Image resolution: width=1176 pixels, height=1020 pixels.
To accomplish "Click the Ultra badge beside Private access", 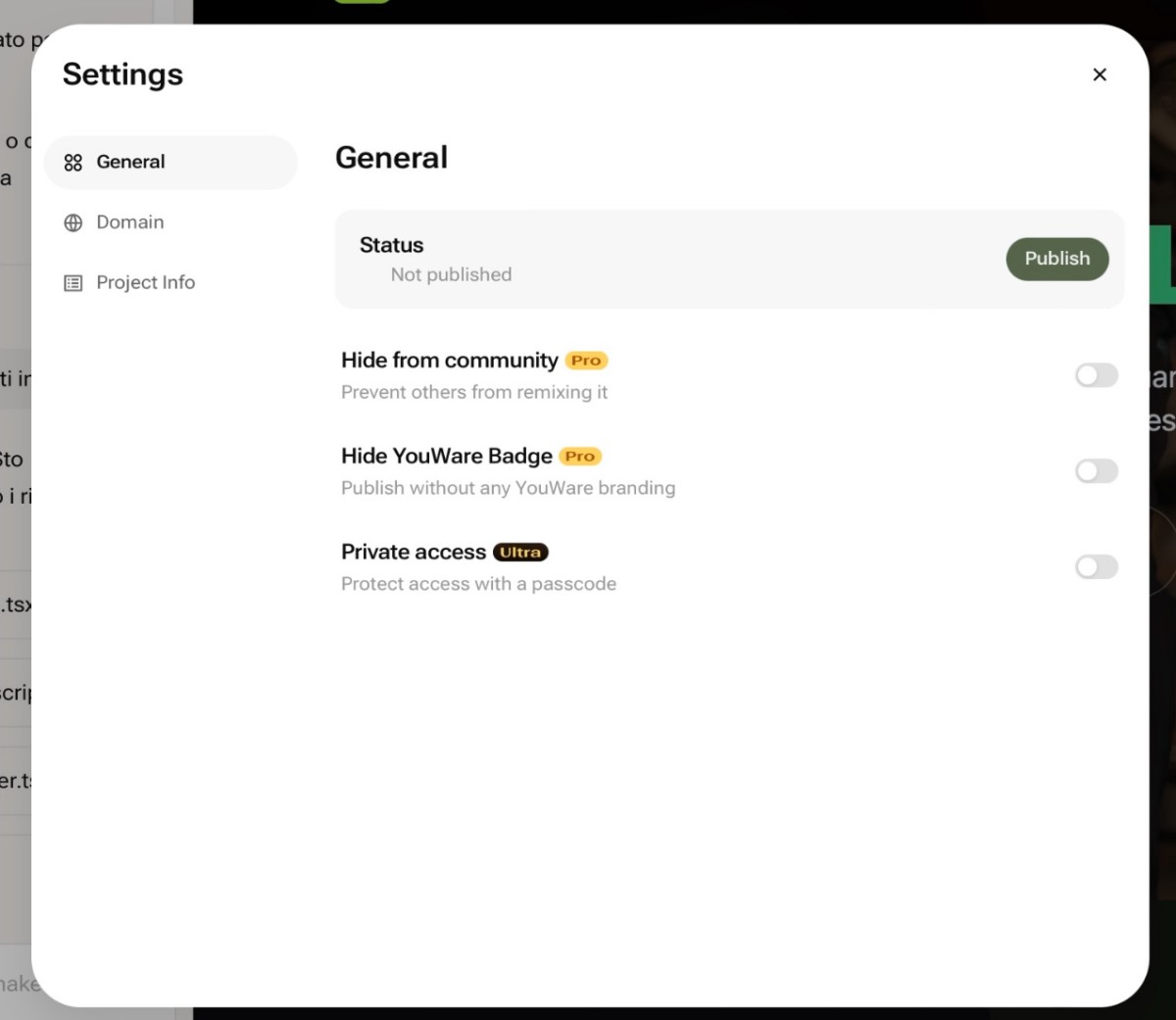I will coord(520,553).
